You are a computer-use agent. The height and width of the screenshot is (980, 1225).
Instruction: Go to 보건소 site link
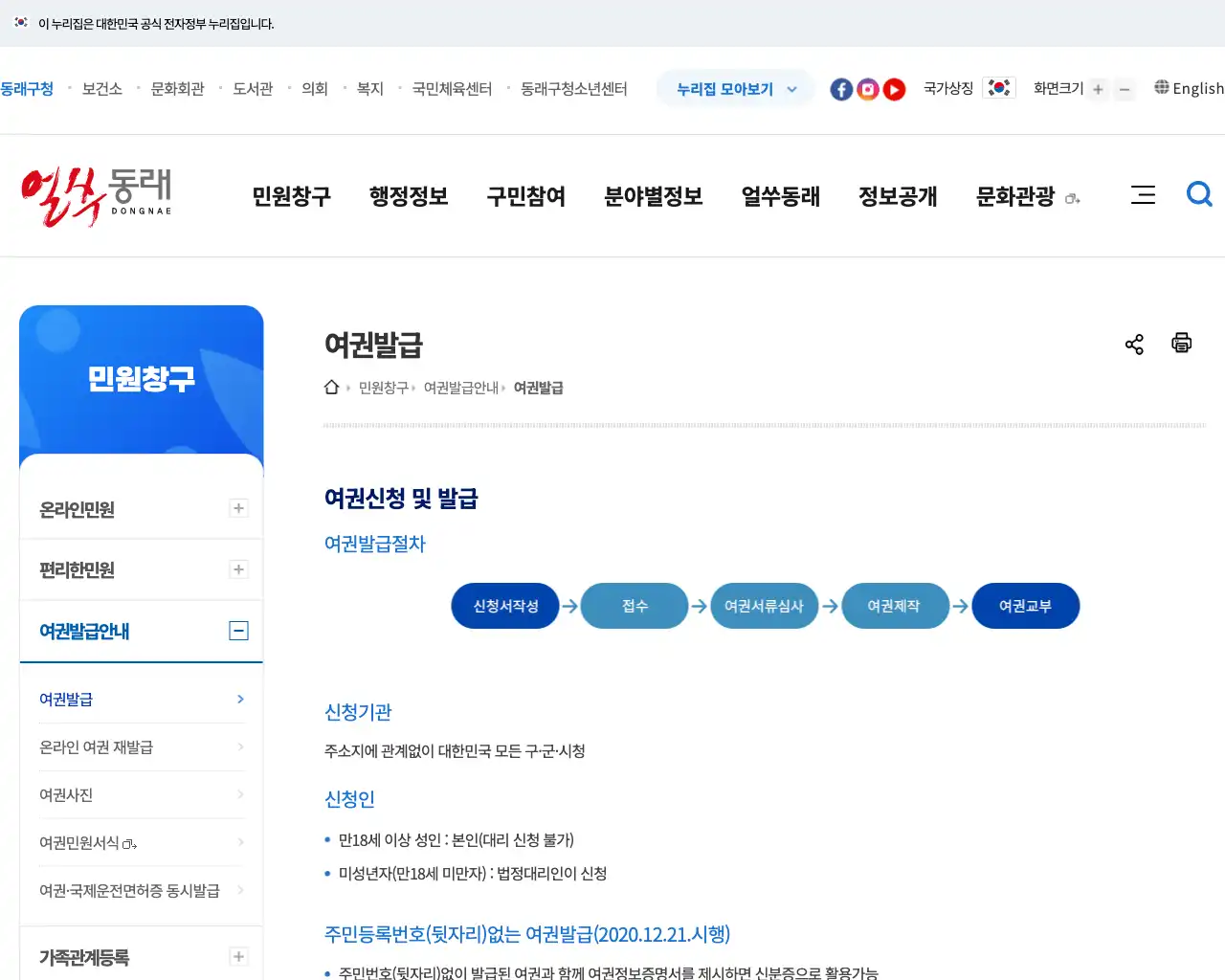(102, 89)
